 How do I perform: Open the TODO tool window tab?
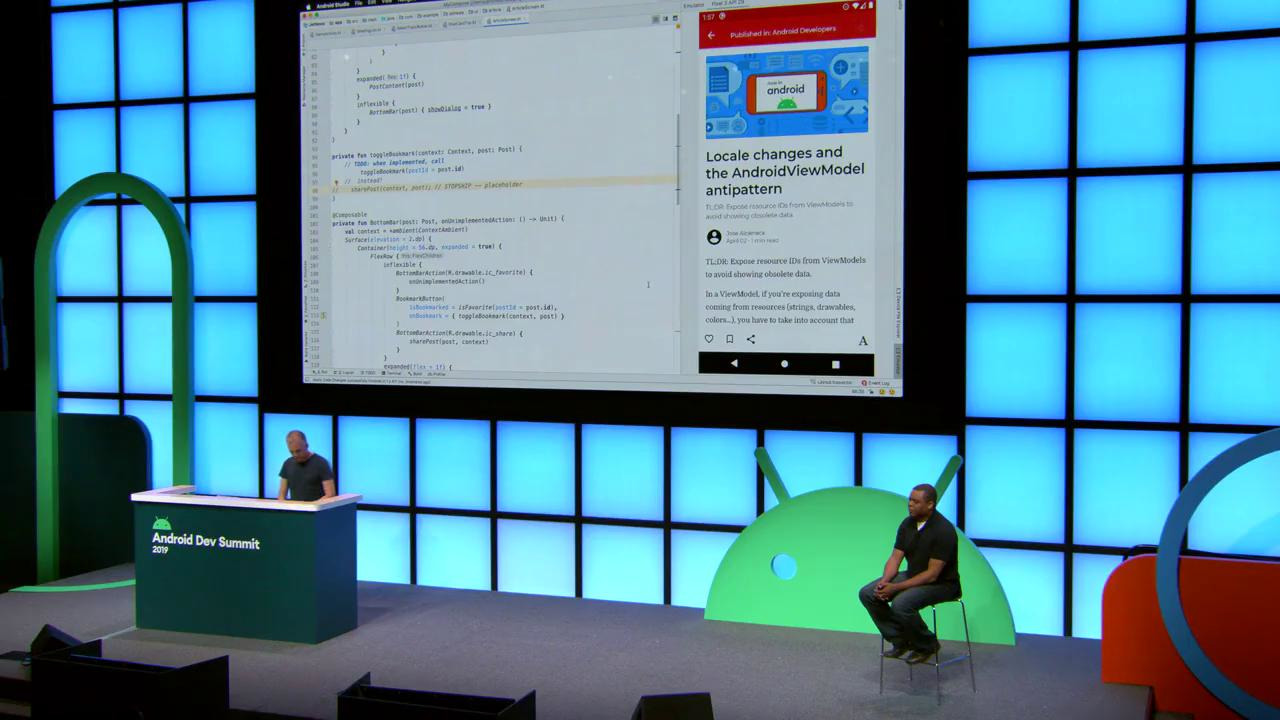coord(369,373)
